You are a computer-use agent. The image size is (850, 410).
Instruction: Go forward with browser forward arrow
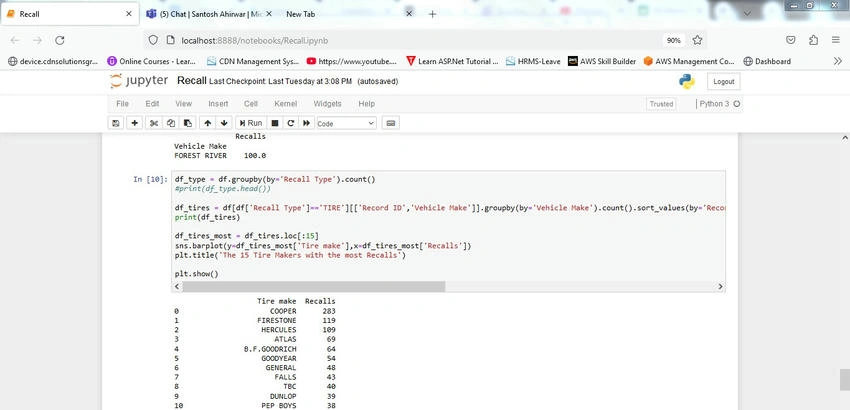pos(37,40)
